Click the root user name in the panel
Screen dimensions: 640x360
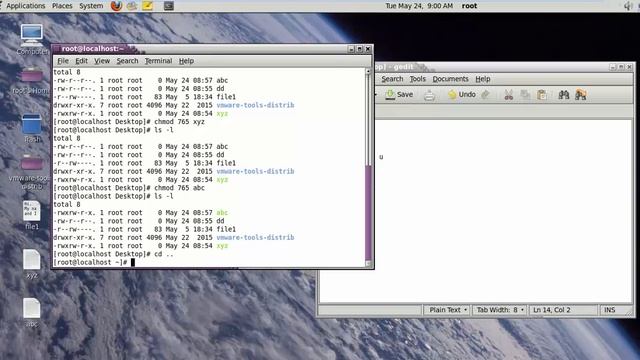pos(469,6)
